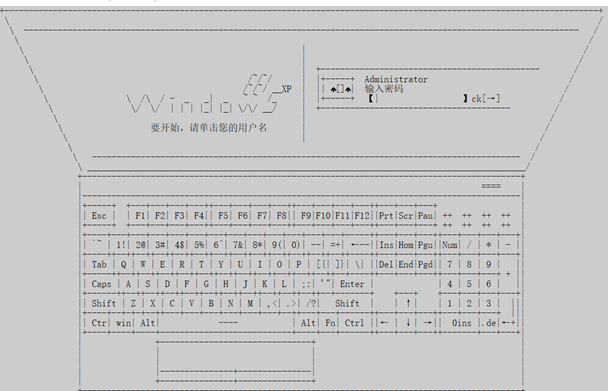
Task: Click the Windows XP logo art
Action: pyautogui.click(x=208, y=94)
